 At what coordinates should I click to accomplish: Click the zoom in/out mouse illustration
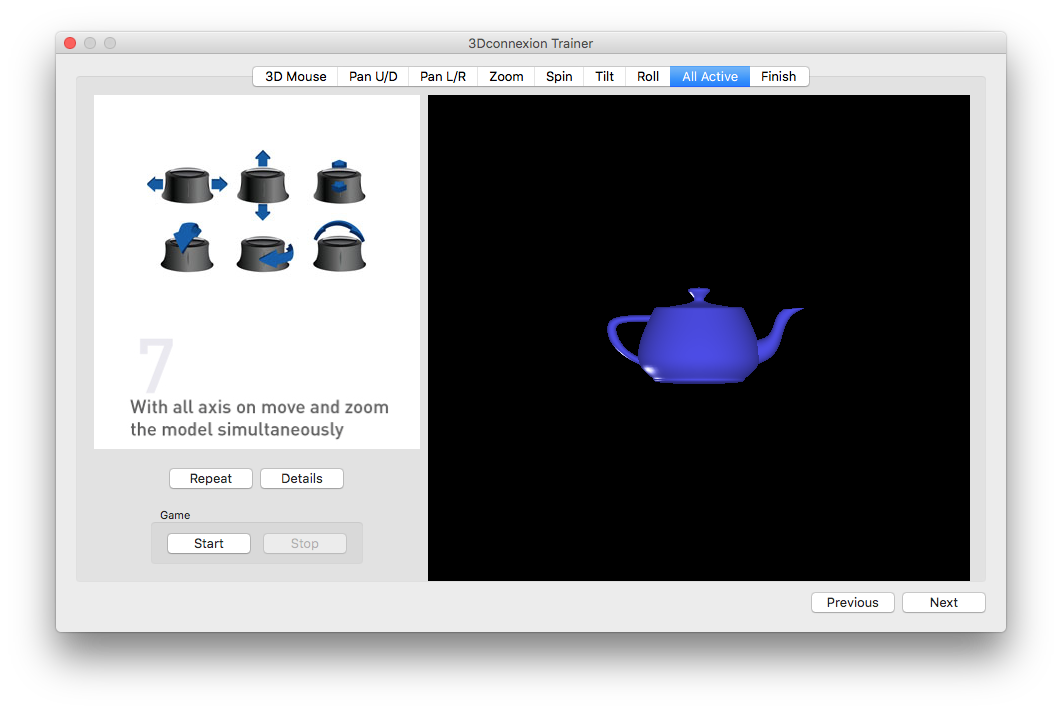click(339, 183)
